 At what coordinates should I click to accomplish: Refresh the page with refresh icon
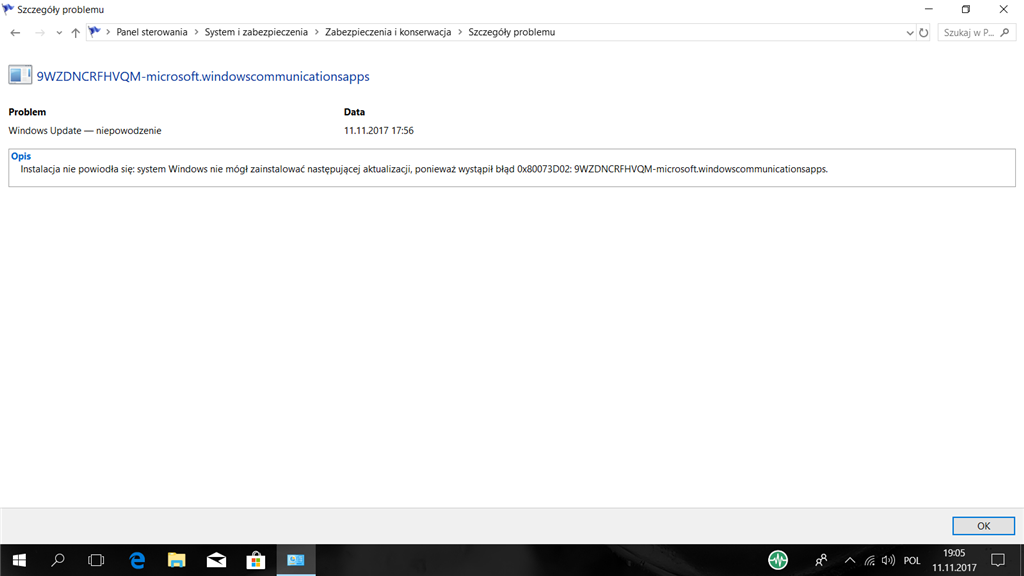pos(923,33)
